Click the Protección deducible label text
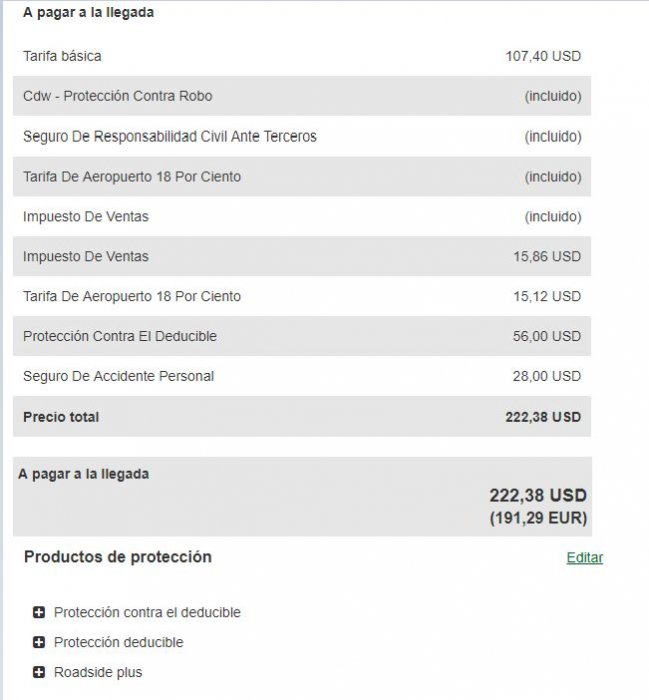649x700 pixels. (x=118, y=642)
